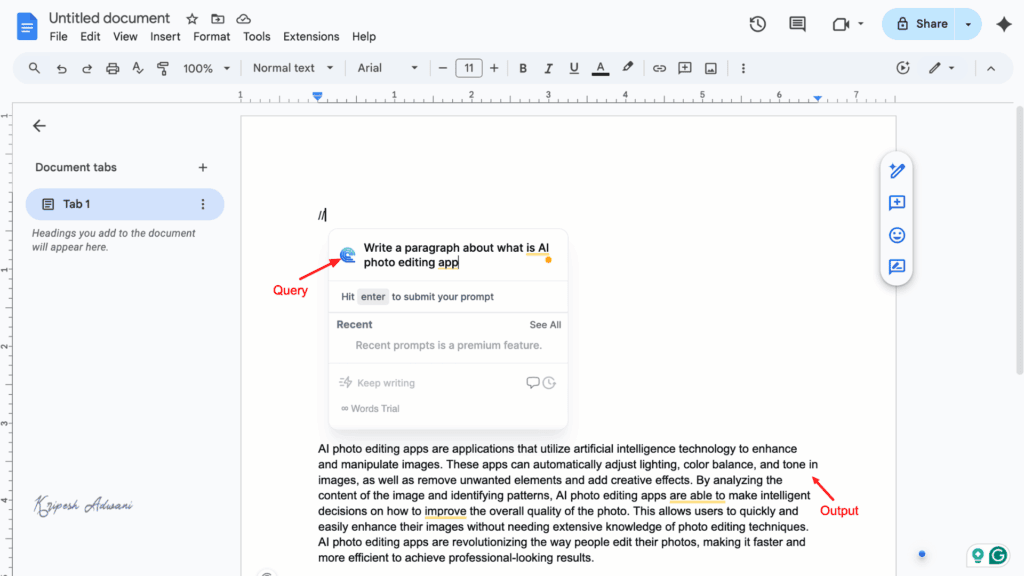Viewport: 1024px width, 576px height.
Task: Open the Tools menu
Action: click(256, 36)
